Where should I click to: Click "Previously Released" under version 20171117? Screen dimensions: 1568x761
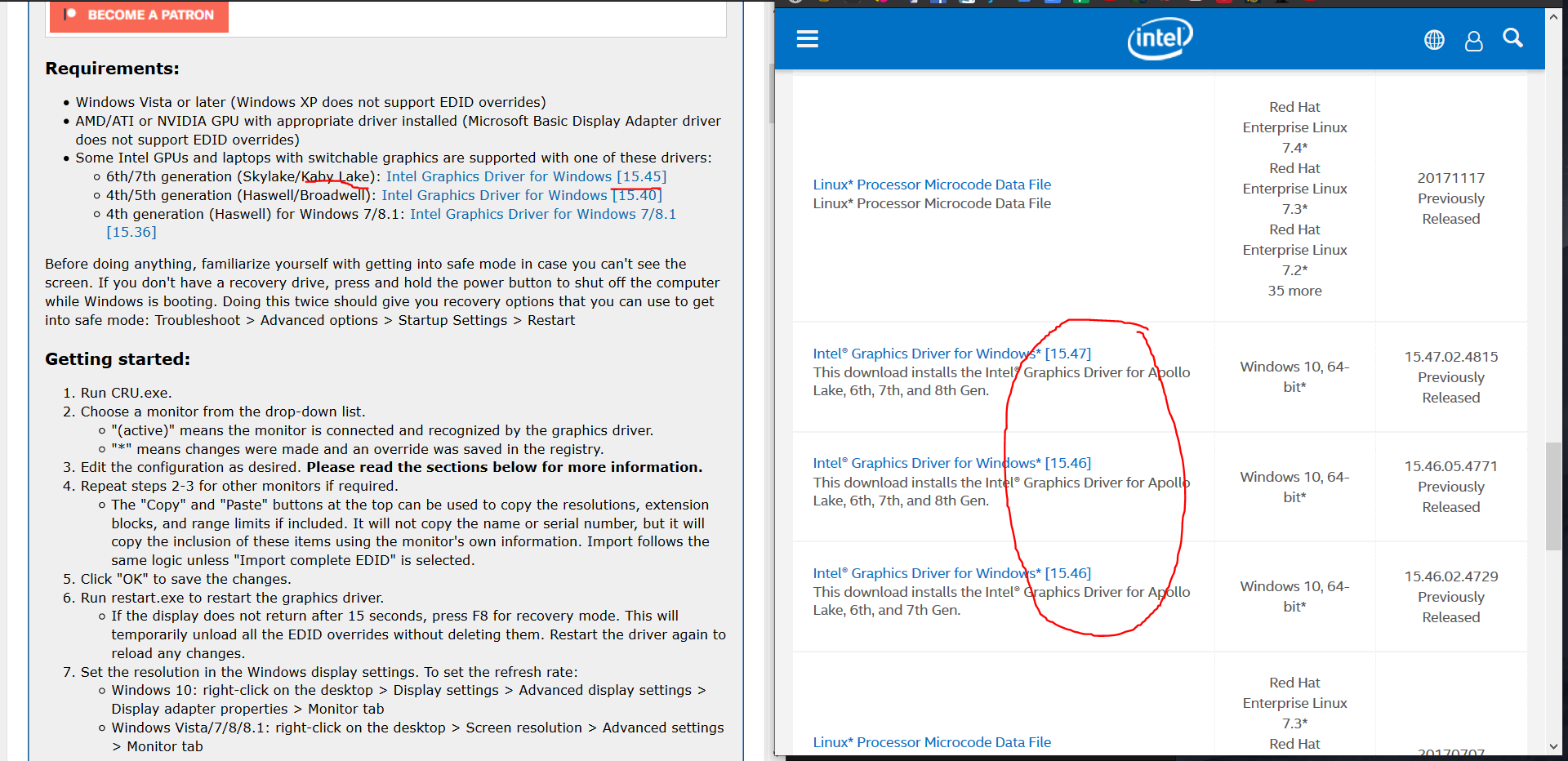click(1451, 209)
